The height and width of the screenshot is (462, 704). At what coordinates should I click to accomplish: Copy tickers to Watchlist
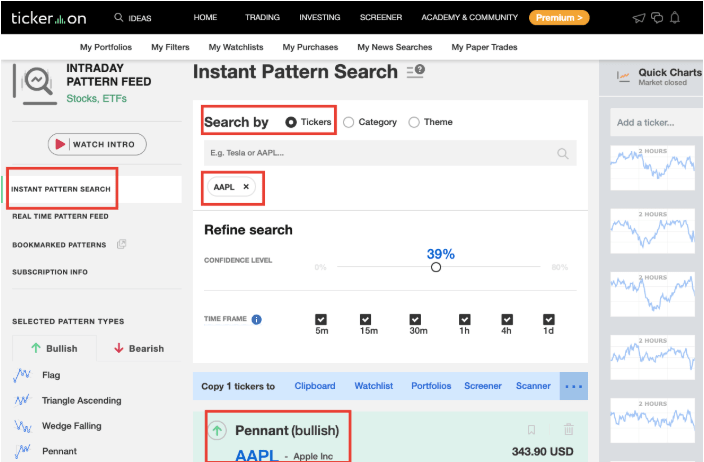pos(374,386)
